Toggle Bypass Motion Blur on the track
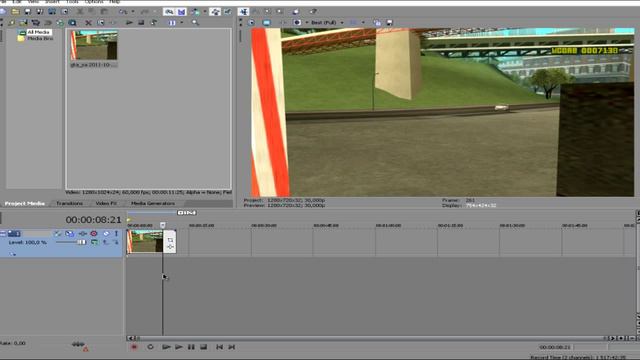640x360 pixels. coord(58,233)
